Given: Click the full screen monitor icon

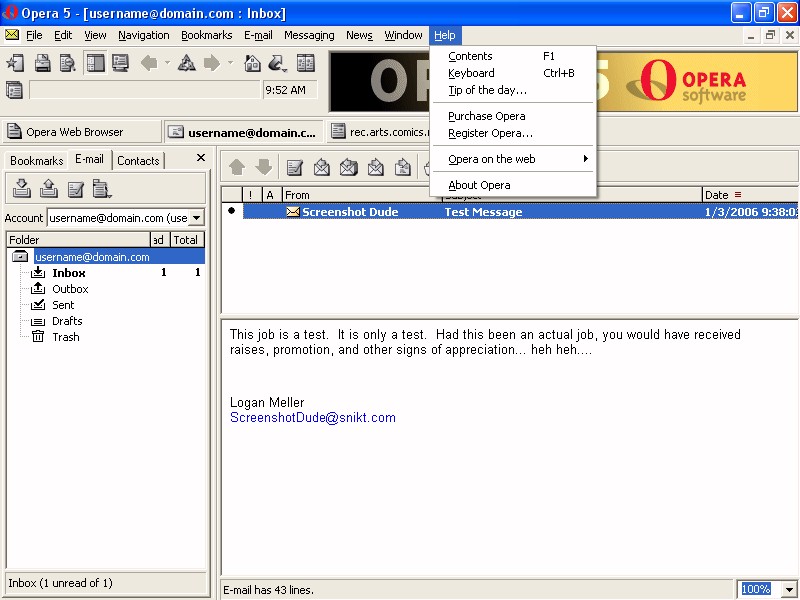Looking at the screenshot, I should [x=120, y=64].
